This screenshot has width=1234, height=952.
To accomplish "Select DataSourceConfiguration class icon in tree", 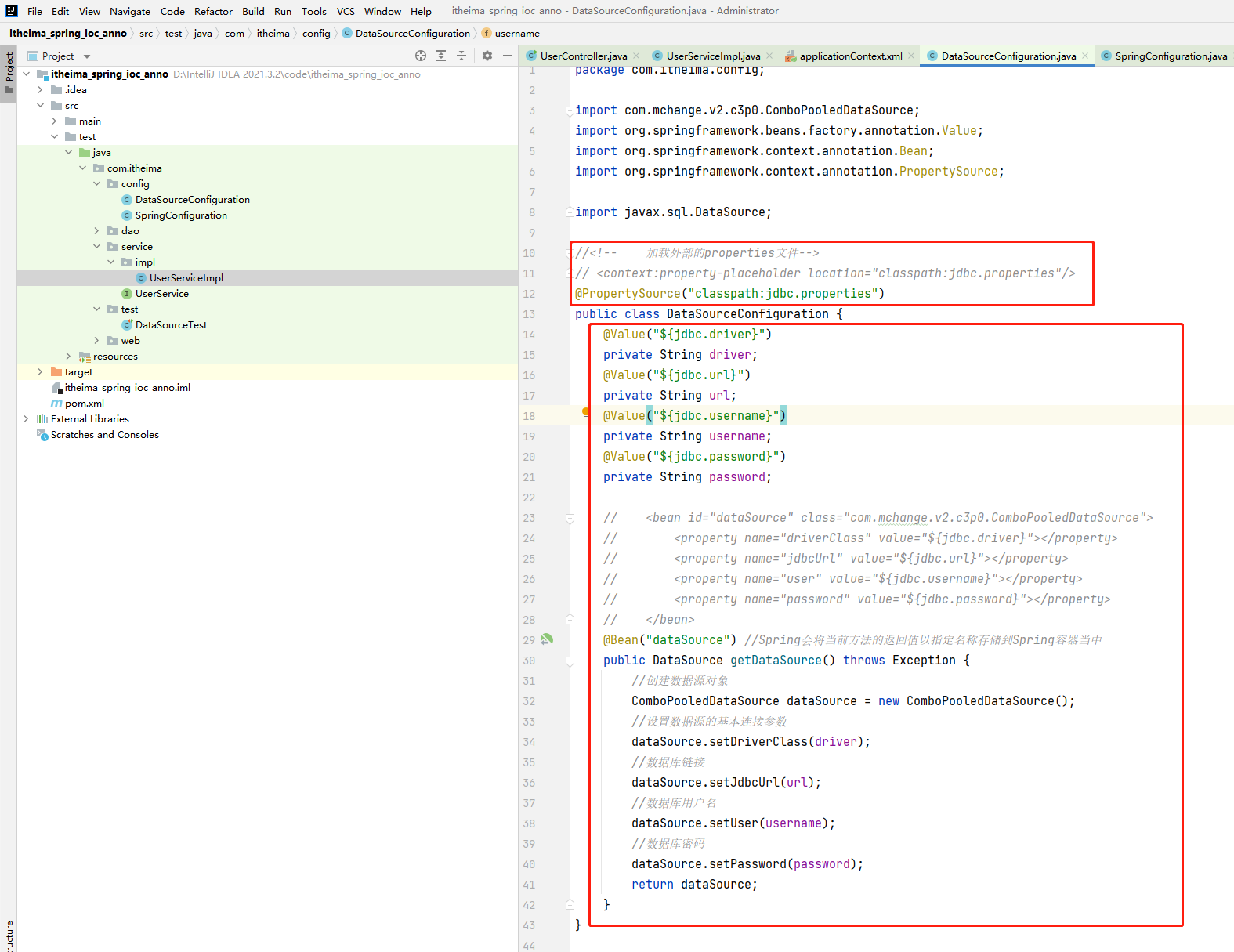I will 127,200.
